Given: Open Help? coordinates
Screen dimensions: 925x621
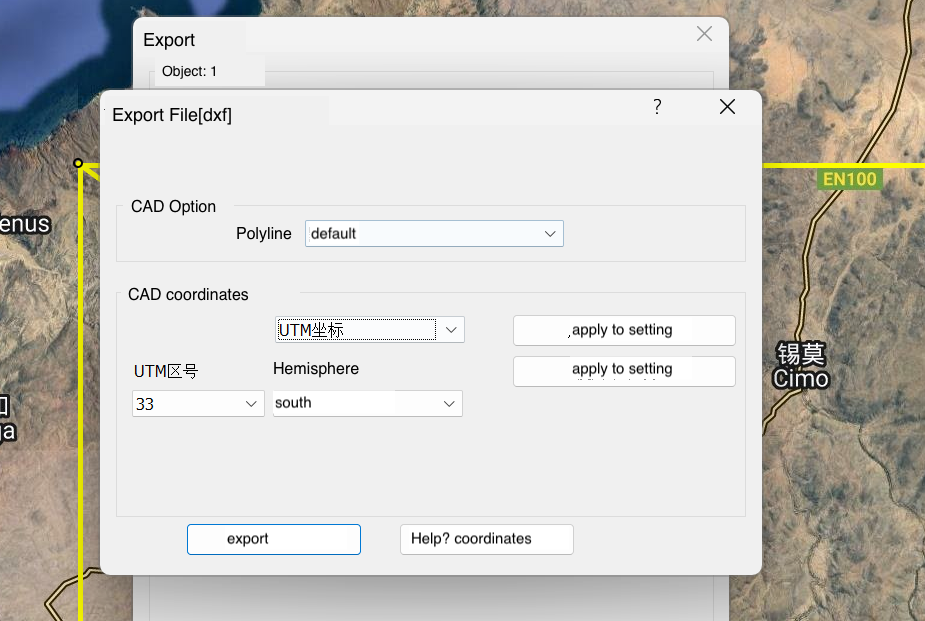Looking at the screenshot, I should pos(486,539).
